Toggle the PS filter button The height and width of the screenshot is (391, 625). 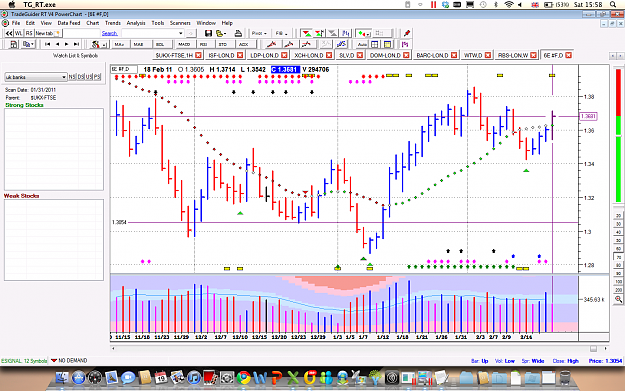click(97, 77)
